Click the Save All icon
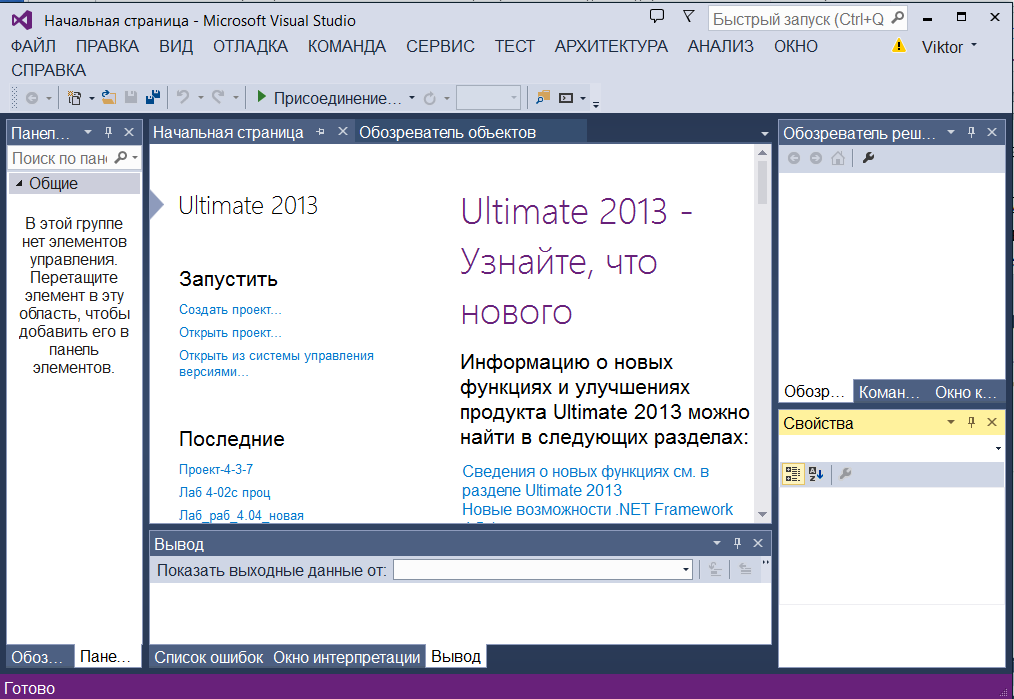This screenshot has height=699, width=1014. (x=153, y=98)
